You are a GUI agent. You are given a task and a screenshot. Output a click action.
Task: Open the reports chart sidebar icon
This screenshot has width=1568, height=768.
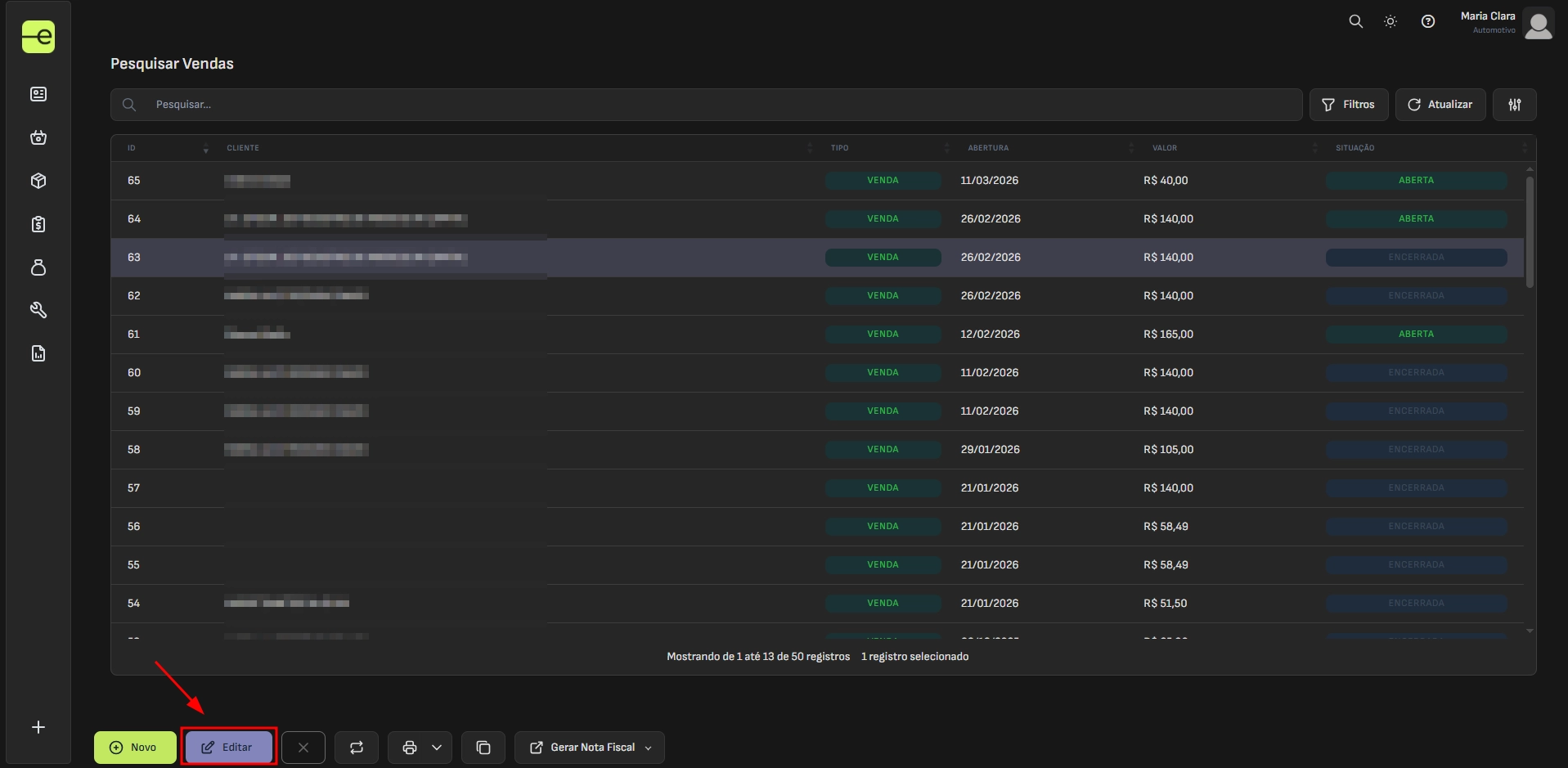[38, 353]
